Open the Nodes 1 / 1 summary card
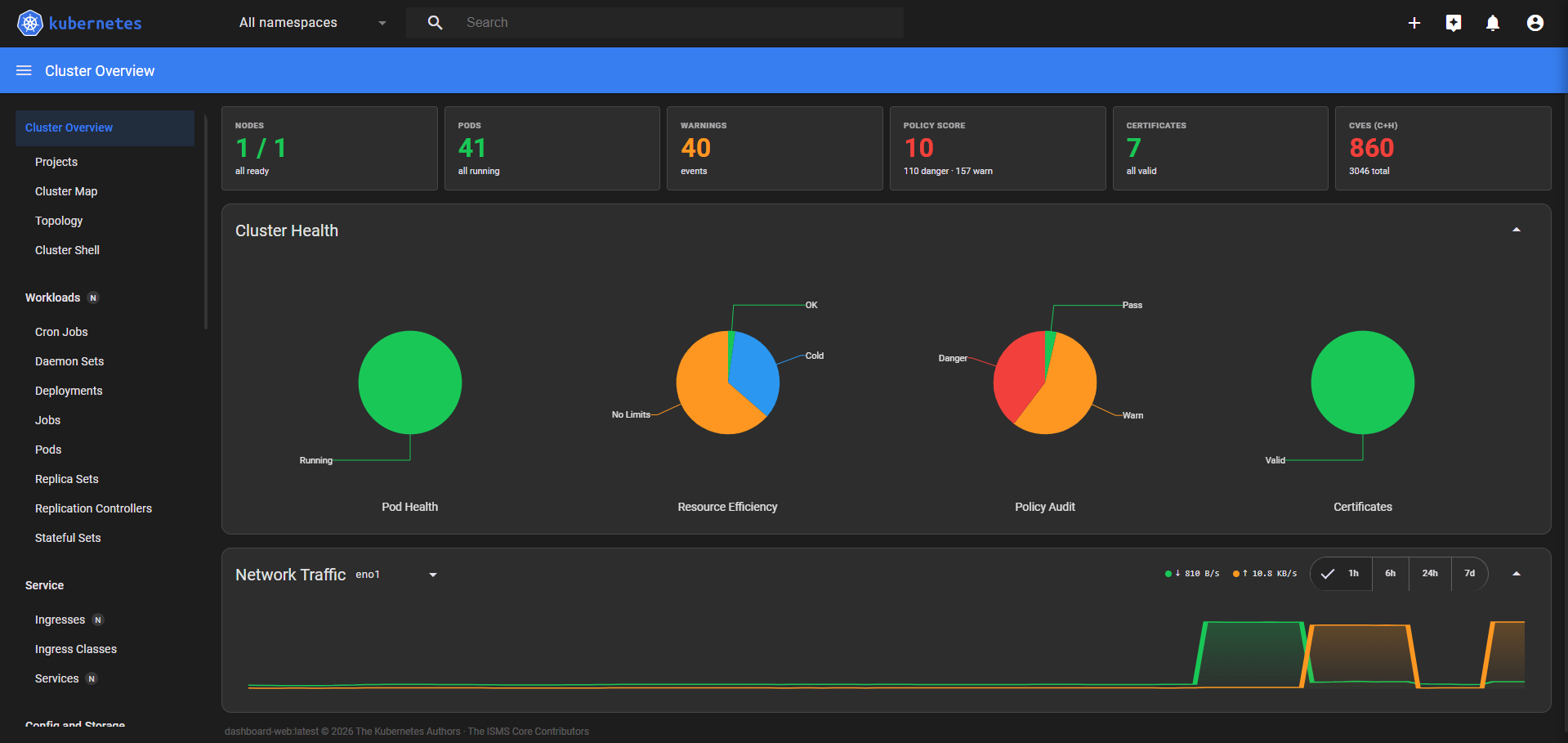Screen dimensions: 1568x743 [329, 148]
